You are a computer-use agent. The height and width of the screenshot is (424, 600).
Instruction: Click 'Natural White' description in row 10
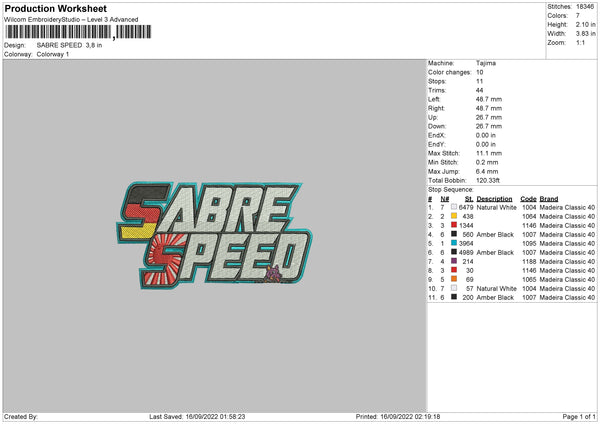tap(497, 289)
